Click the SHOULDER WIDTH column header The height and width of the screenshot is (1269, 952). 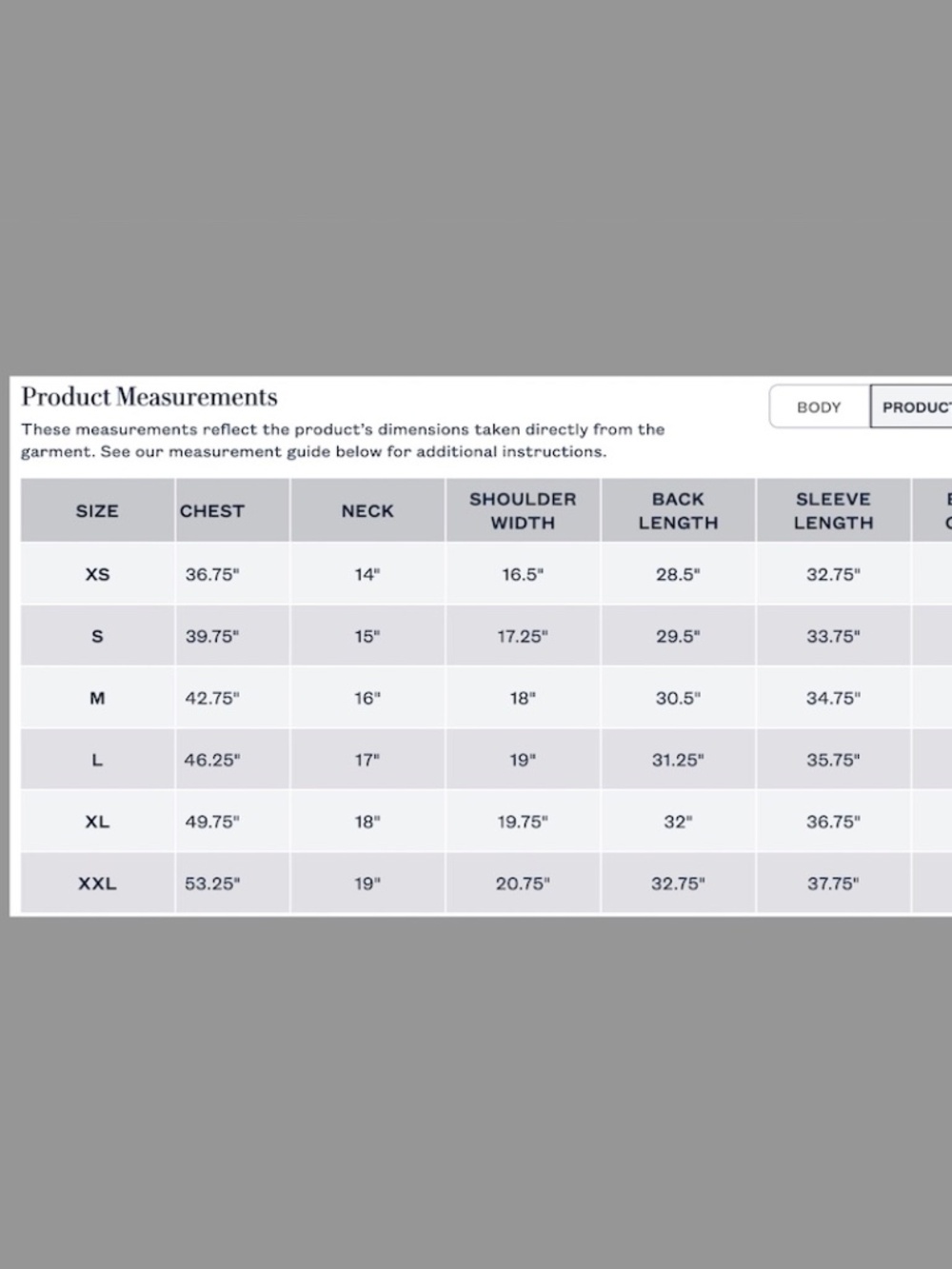click(523, 511)
